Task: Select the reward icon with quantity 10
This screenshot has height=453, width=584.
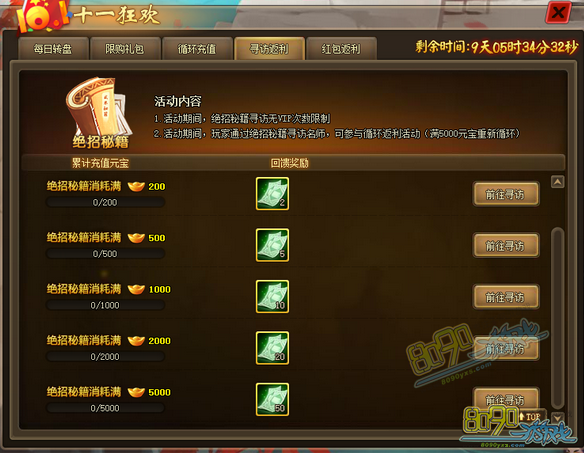Action: [x=272, y=297]
